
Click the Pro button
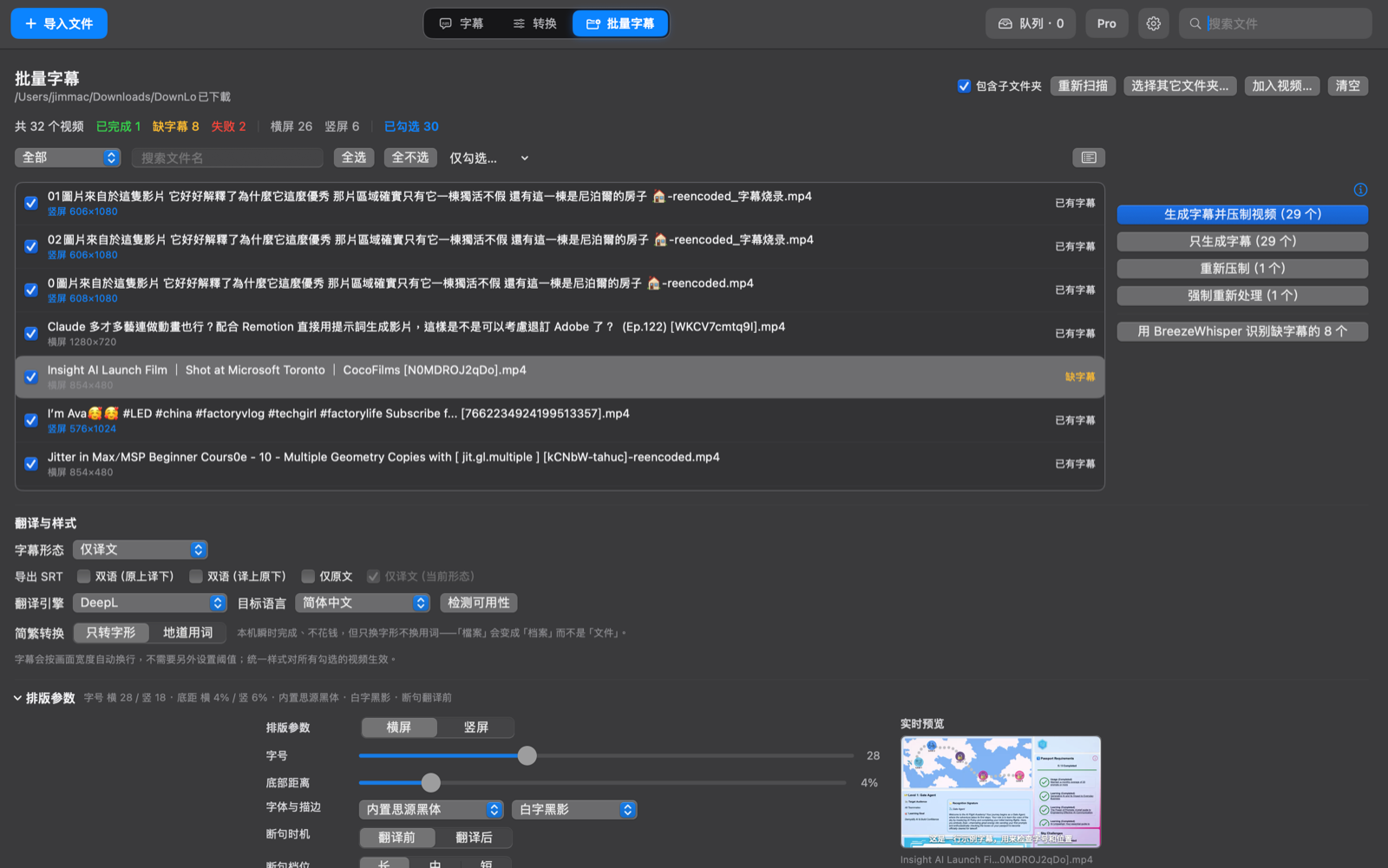point(1107,23)
